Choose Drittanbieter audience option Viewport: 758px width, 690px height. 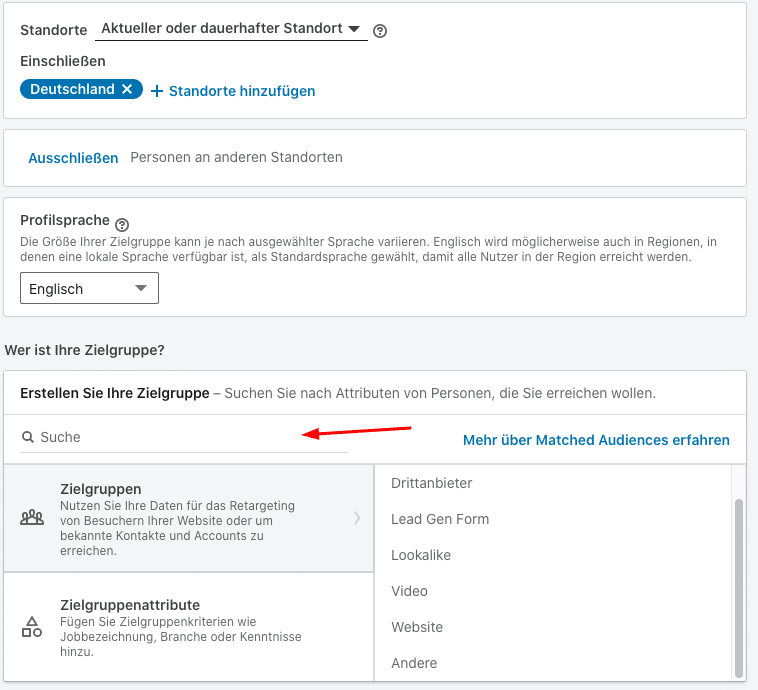tap(432, 483)
